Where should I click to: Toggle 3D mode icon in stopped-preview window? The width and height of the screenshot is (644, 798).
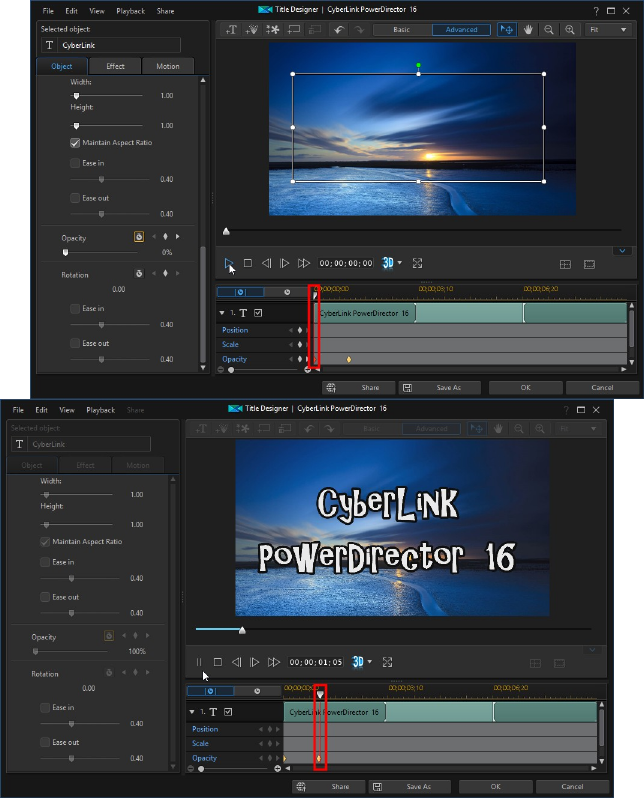(x=388, y=263)
